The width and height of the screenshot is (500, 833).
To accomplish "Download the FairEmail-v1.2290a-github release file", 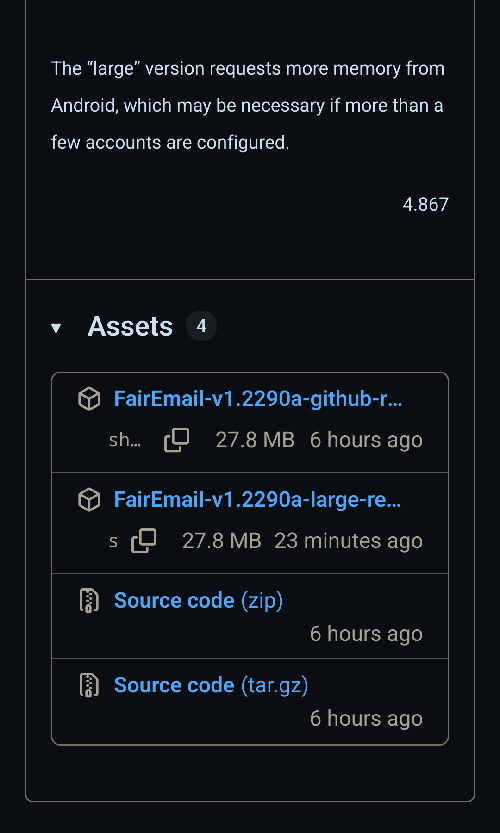I will [x=258, y=399].
